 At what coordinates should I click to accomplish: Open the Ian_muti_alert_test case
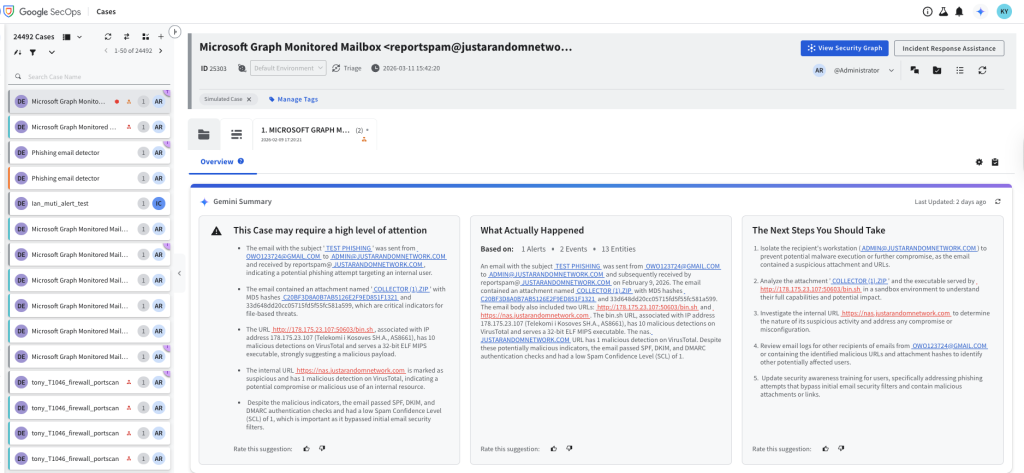(89, 203)
